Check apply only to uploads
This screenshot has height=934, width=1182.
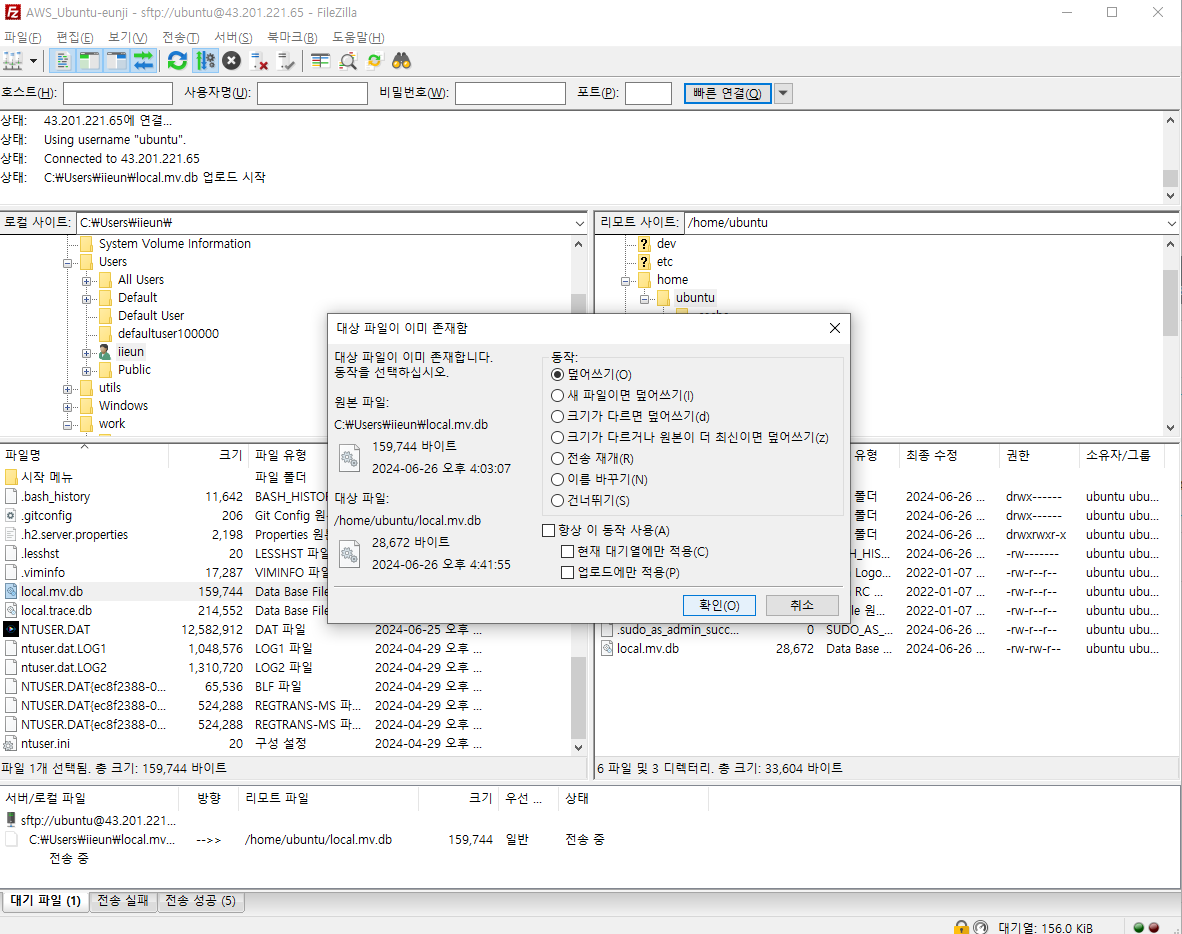tap(568, 573)
